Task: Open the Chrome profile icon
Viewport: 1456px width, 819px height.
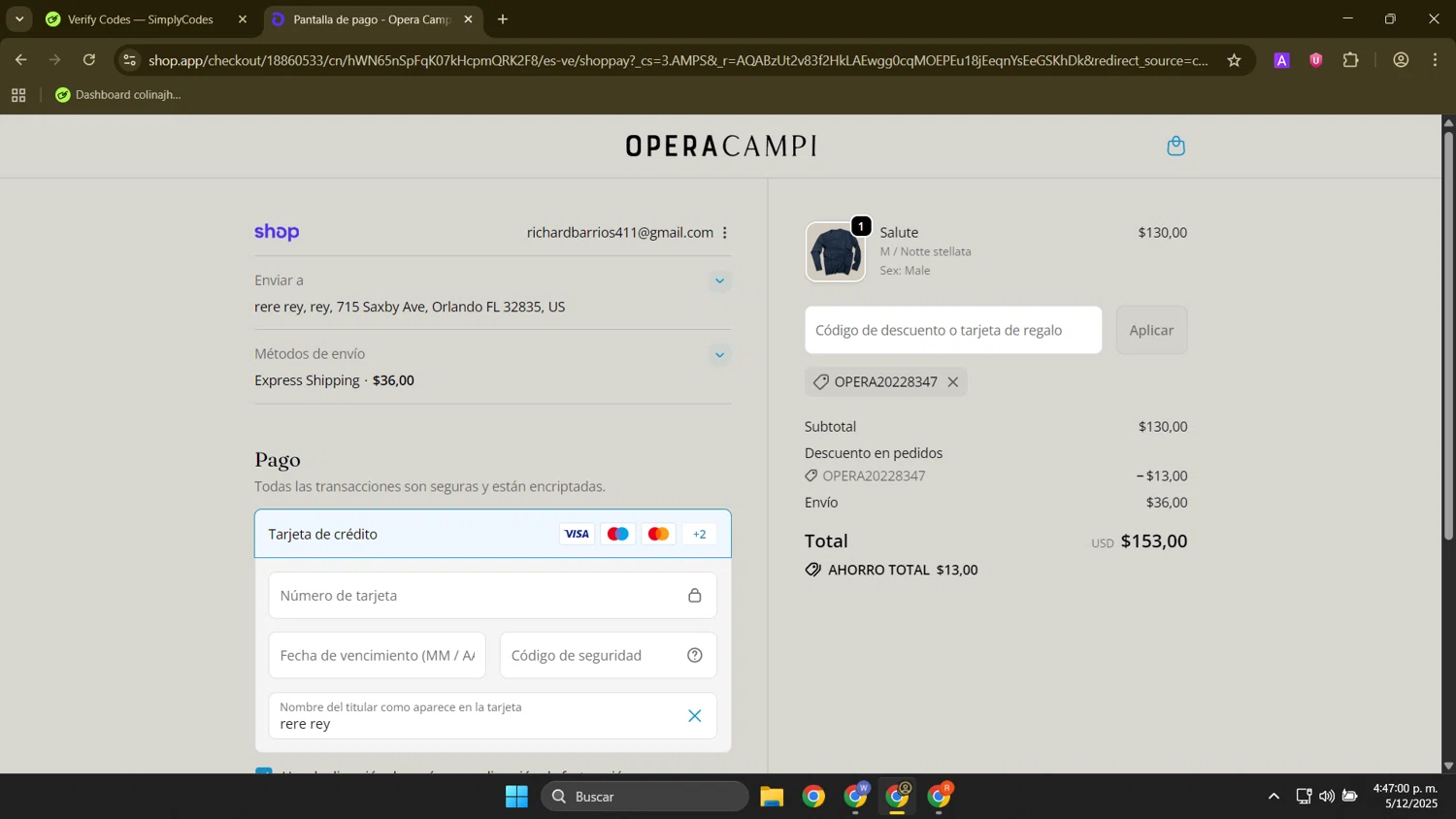Action: pyautogui.click(x=1401, y=60)
